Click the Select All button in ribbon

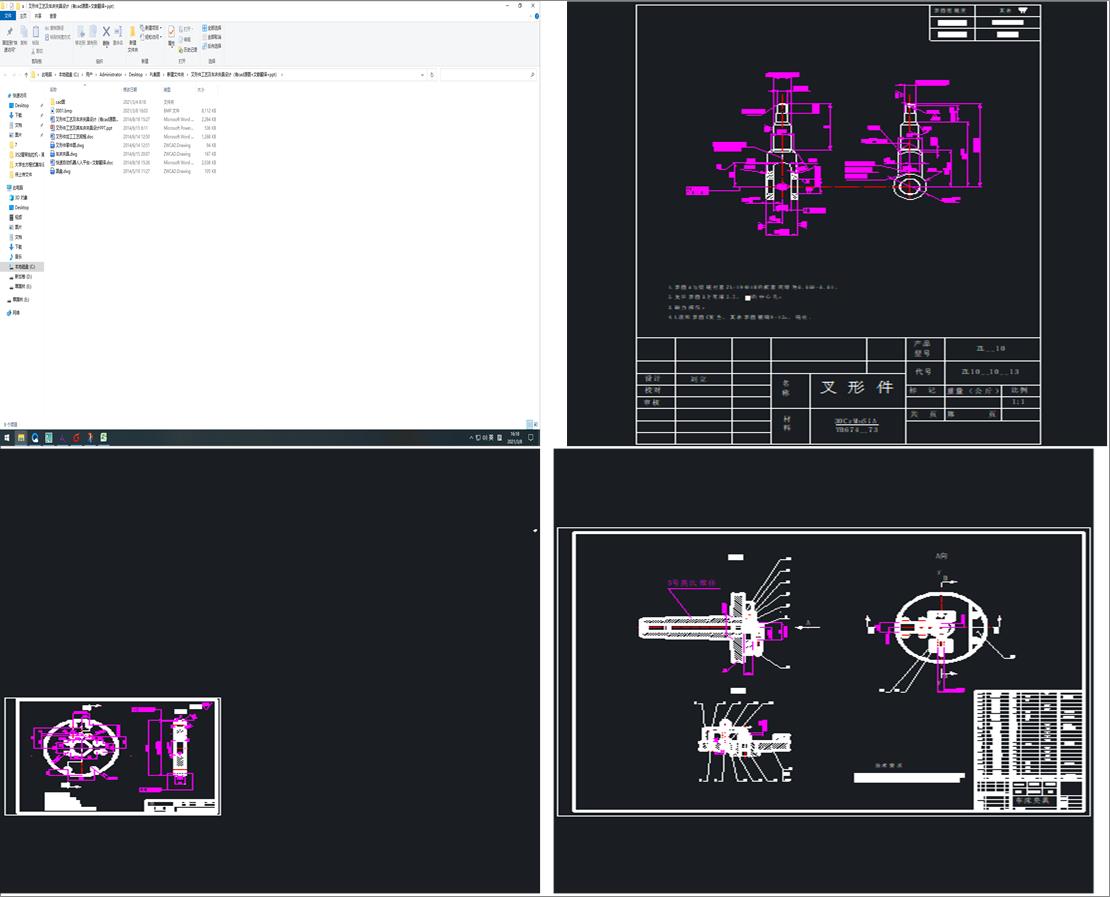click(x=212, y=27)
